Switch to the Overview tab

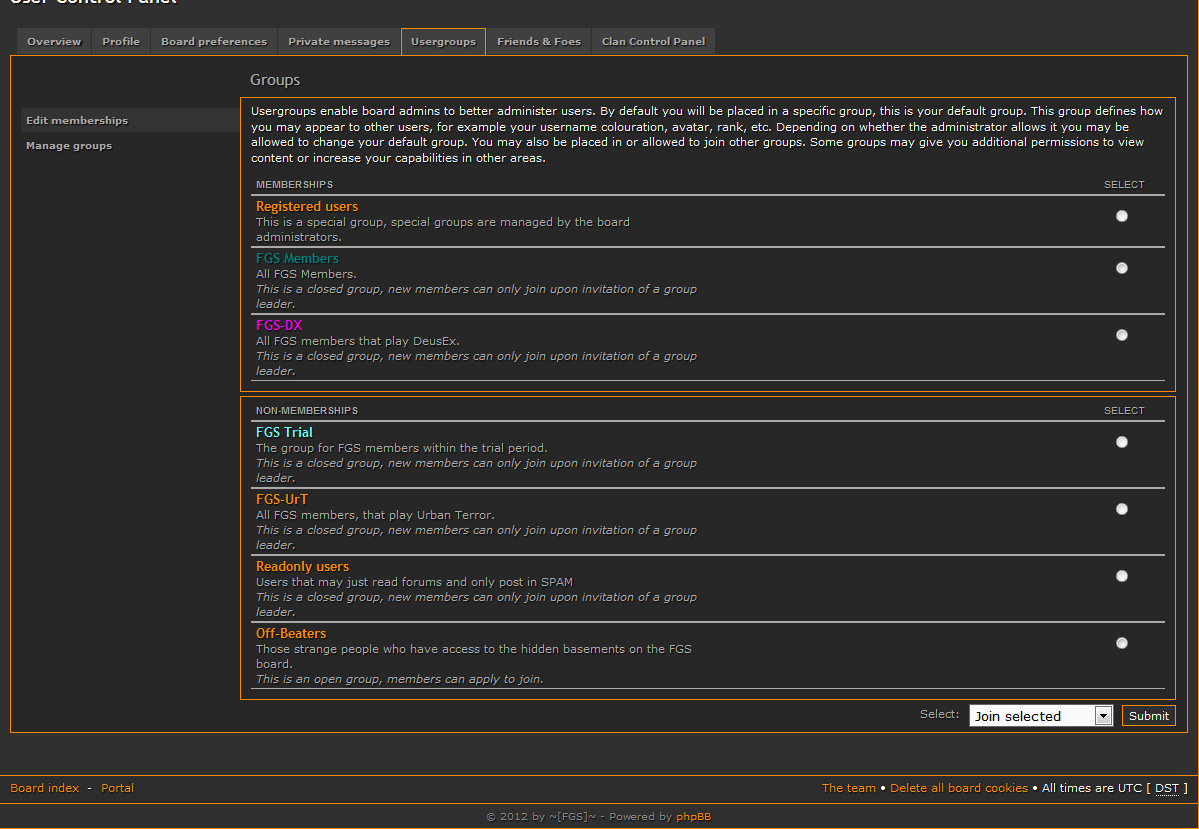click(x=54, y=42)
